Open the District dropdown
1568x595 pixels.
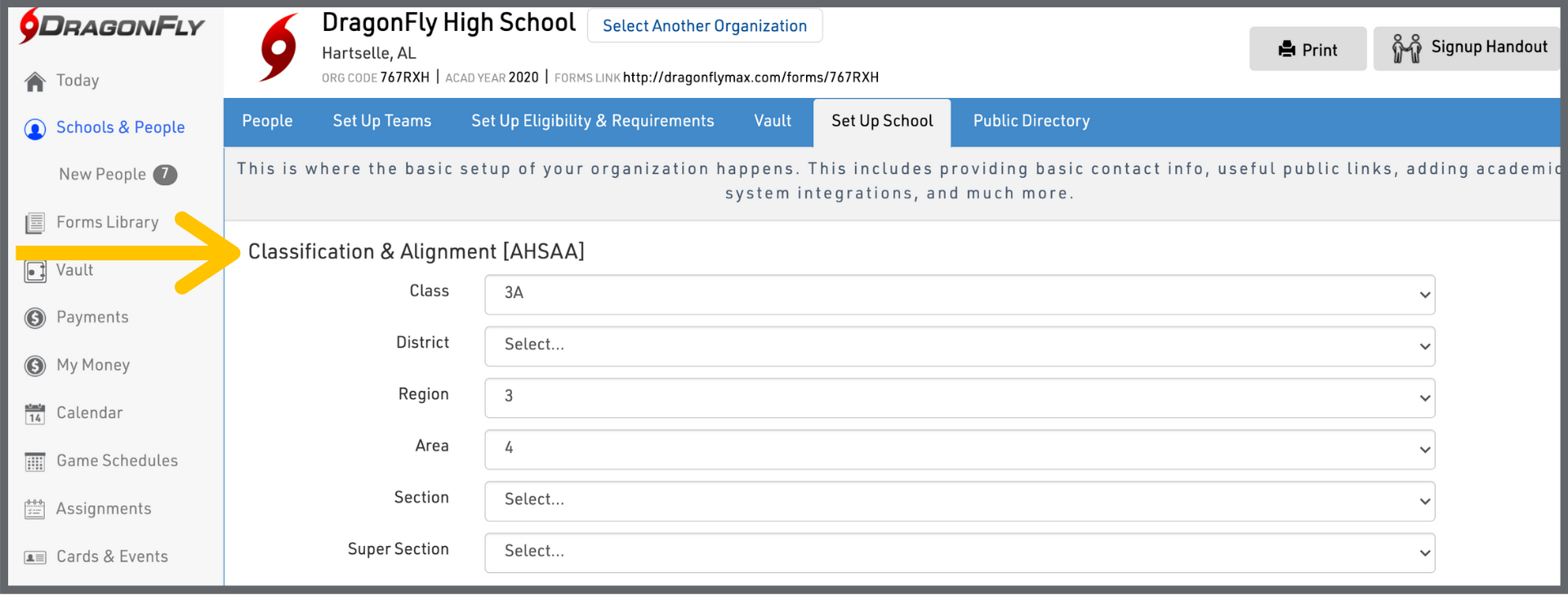(x=959, y=346)
